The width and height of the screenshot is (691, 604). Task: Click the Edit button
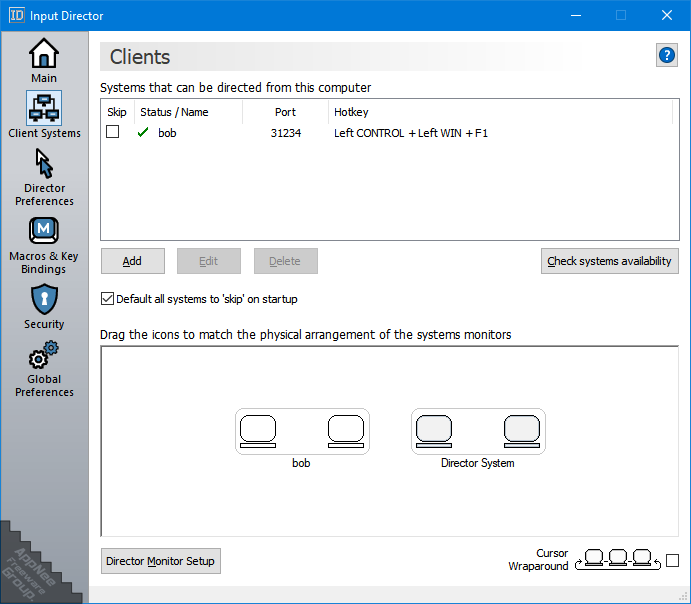tap(209, 261)
